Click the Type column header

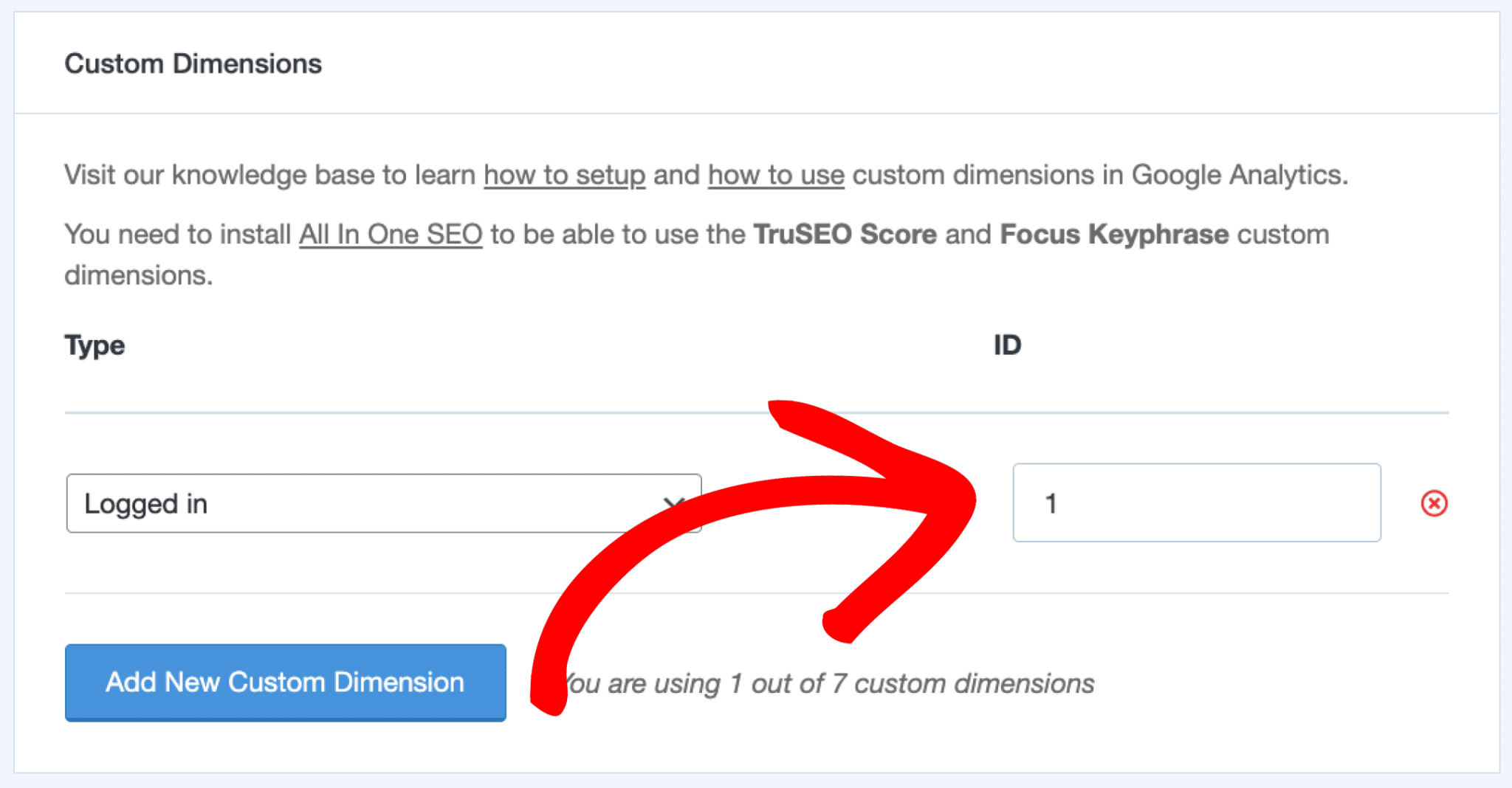(94, 345)
